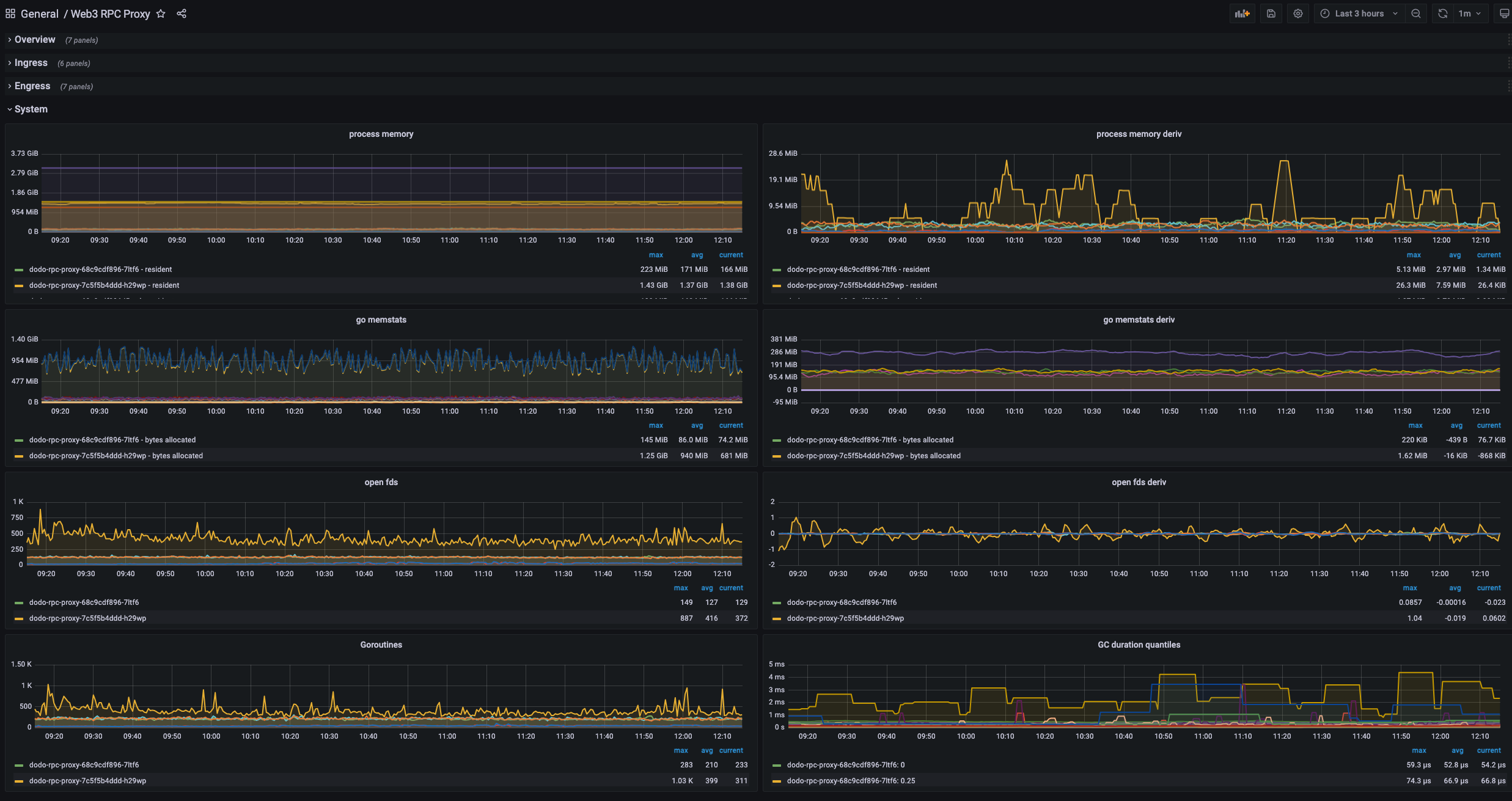Toggle h29wp bytes allocated in go memstats deriv
This screenshot has width=1512, height=801.
click(x=874, y=456)
